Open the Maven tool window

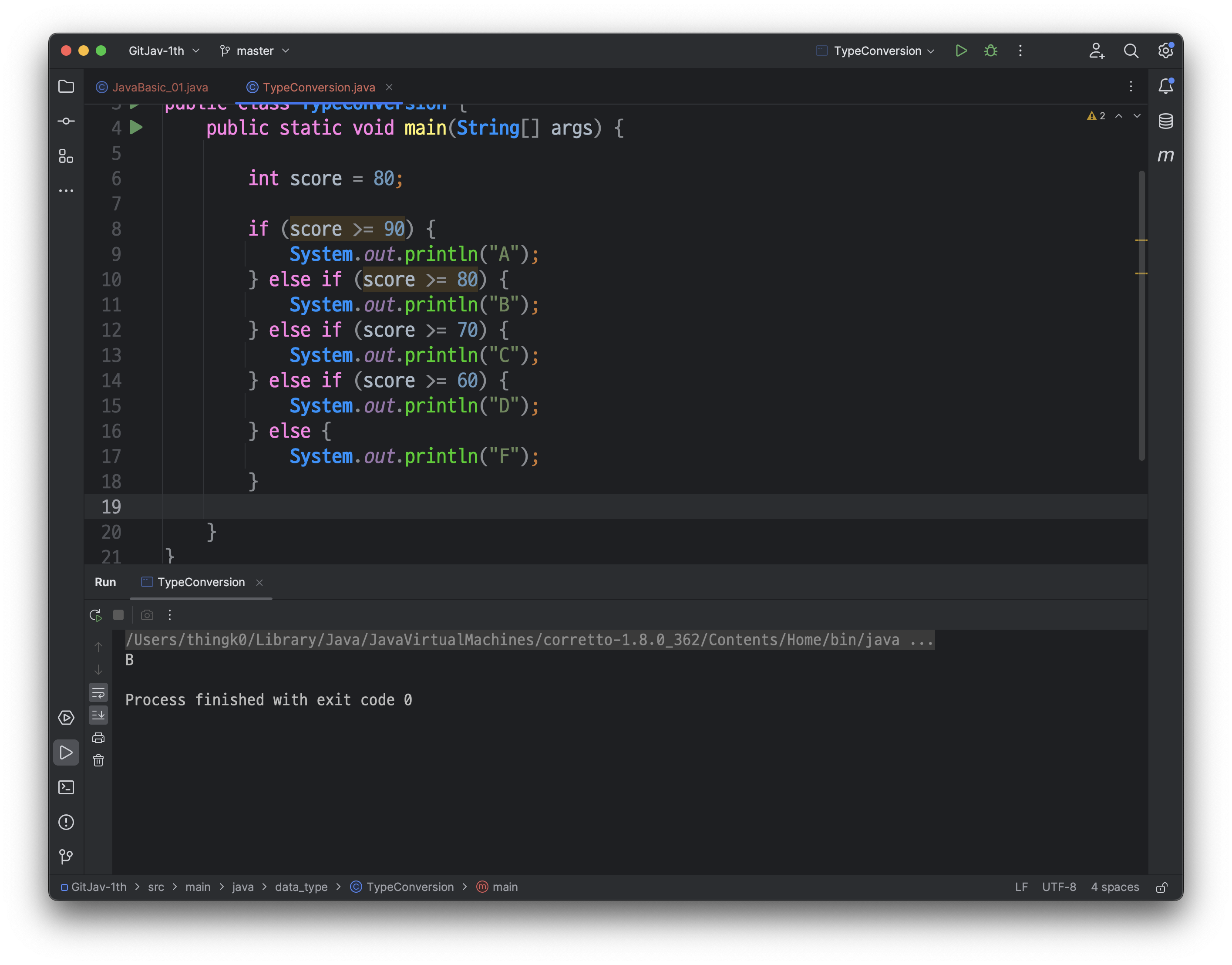click(x=1165, y=155)
